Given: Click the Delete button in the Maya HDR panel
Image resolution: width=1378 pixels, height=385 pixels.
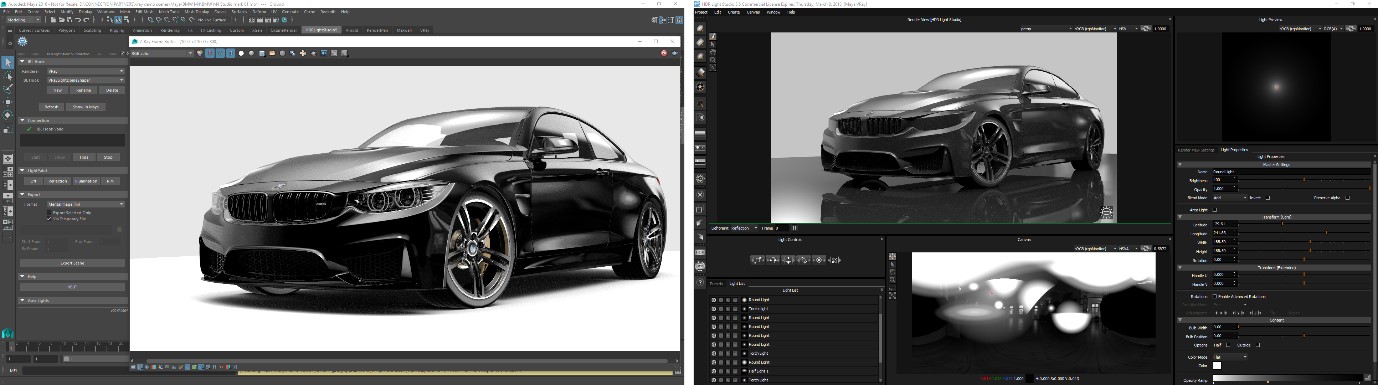Looking at the screenshot, I should [112, 90].
